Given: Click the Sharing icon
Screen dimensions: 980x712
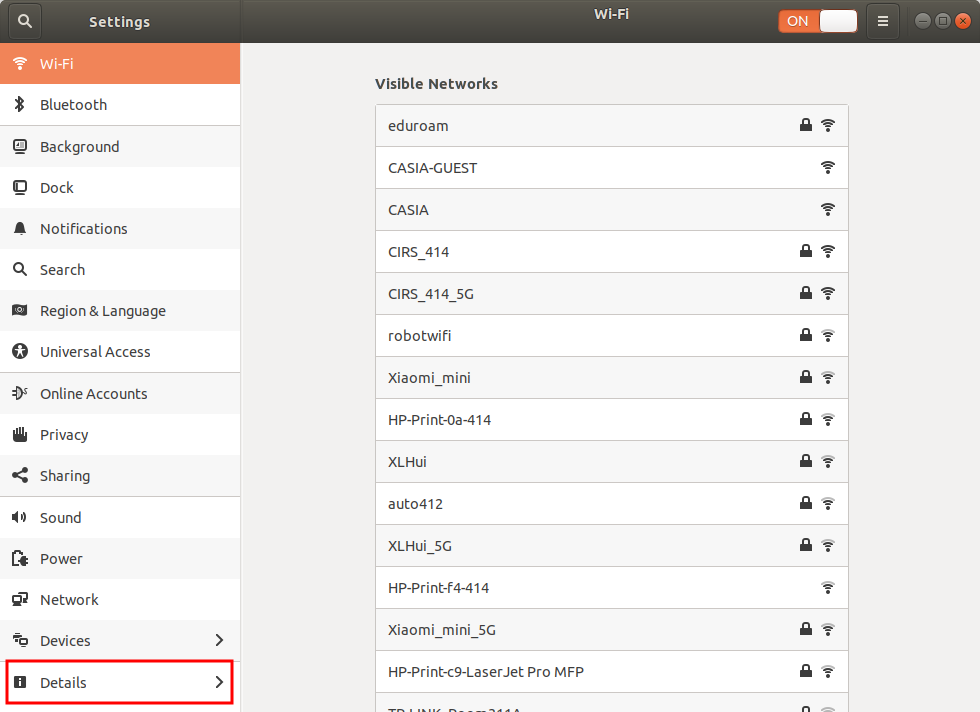Looking at the screenshot, I should [x=19, y=475].
